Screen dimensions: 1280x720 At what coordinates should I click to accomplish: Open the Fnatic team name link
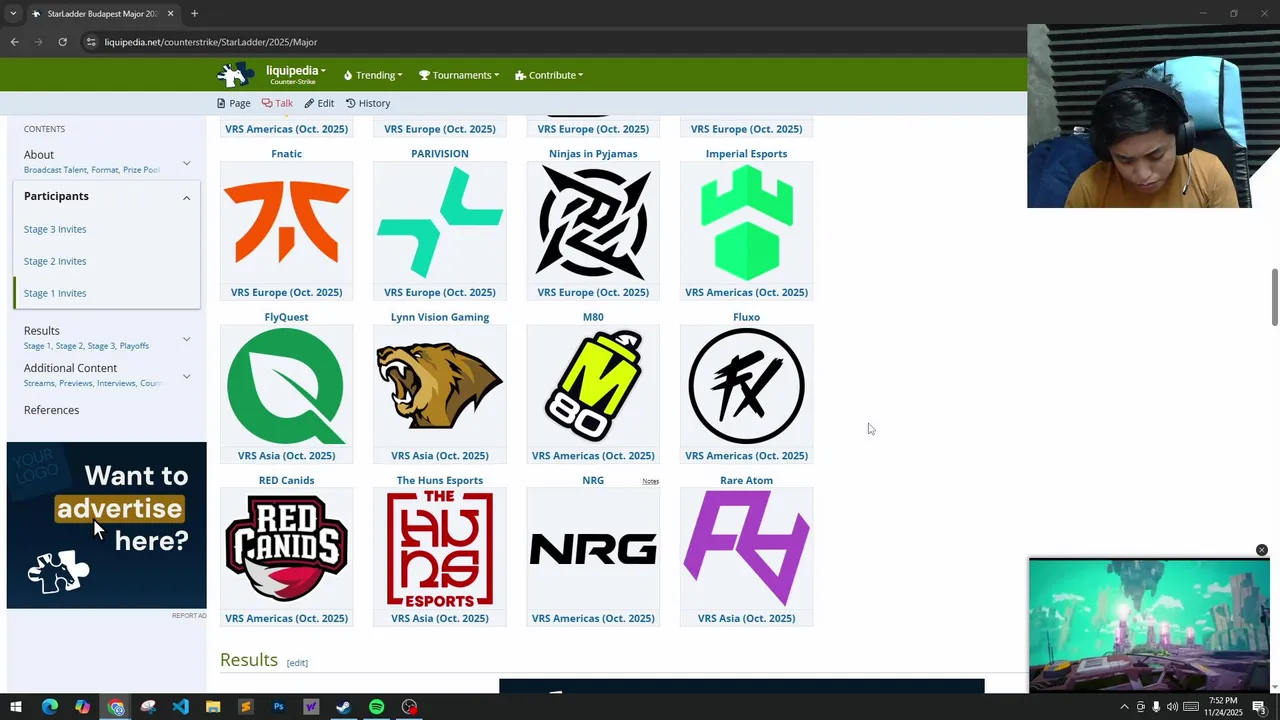tap(286, 154)
